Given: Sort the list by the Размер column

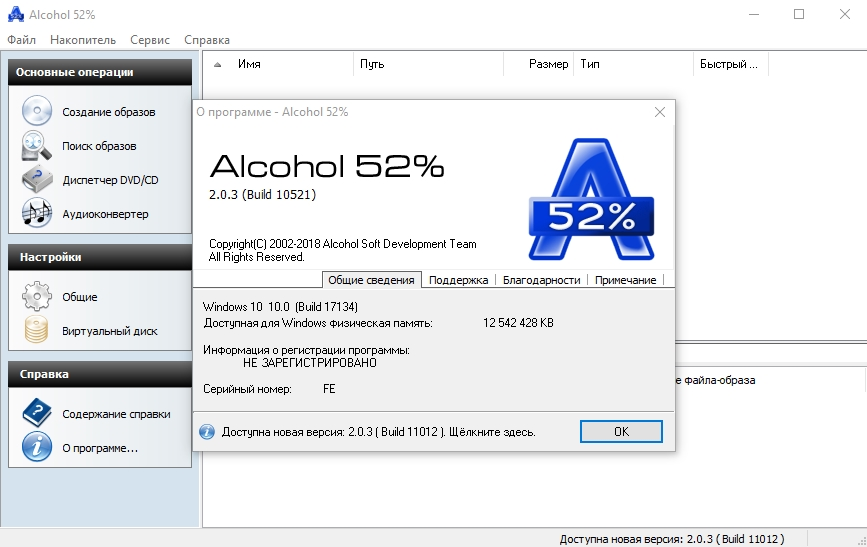Looking at the screenshot, I should (539, 64).
